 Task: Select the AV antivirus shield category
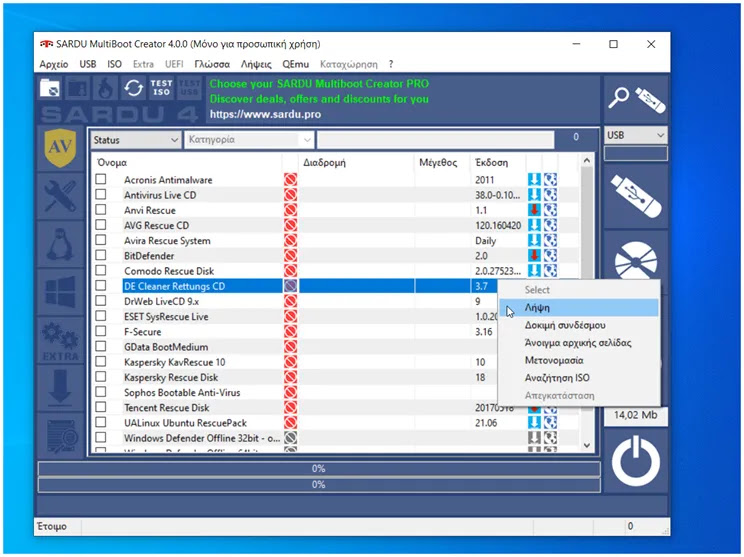pos(60,148)
